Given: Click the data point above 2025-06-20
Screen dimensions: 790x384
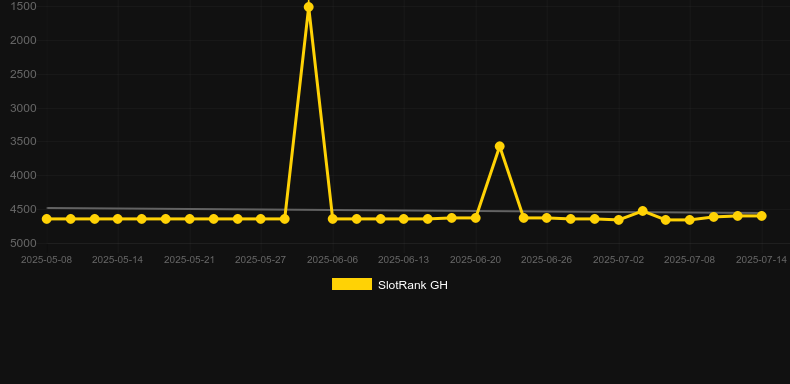Looking at the screenshot, I should pos(475,218).
